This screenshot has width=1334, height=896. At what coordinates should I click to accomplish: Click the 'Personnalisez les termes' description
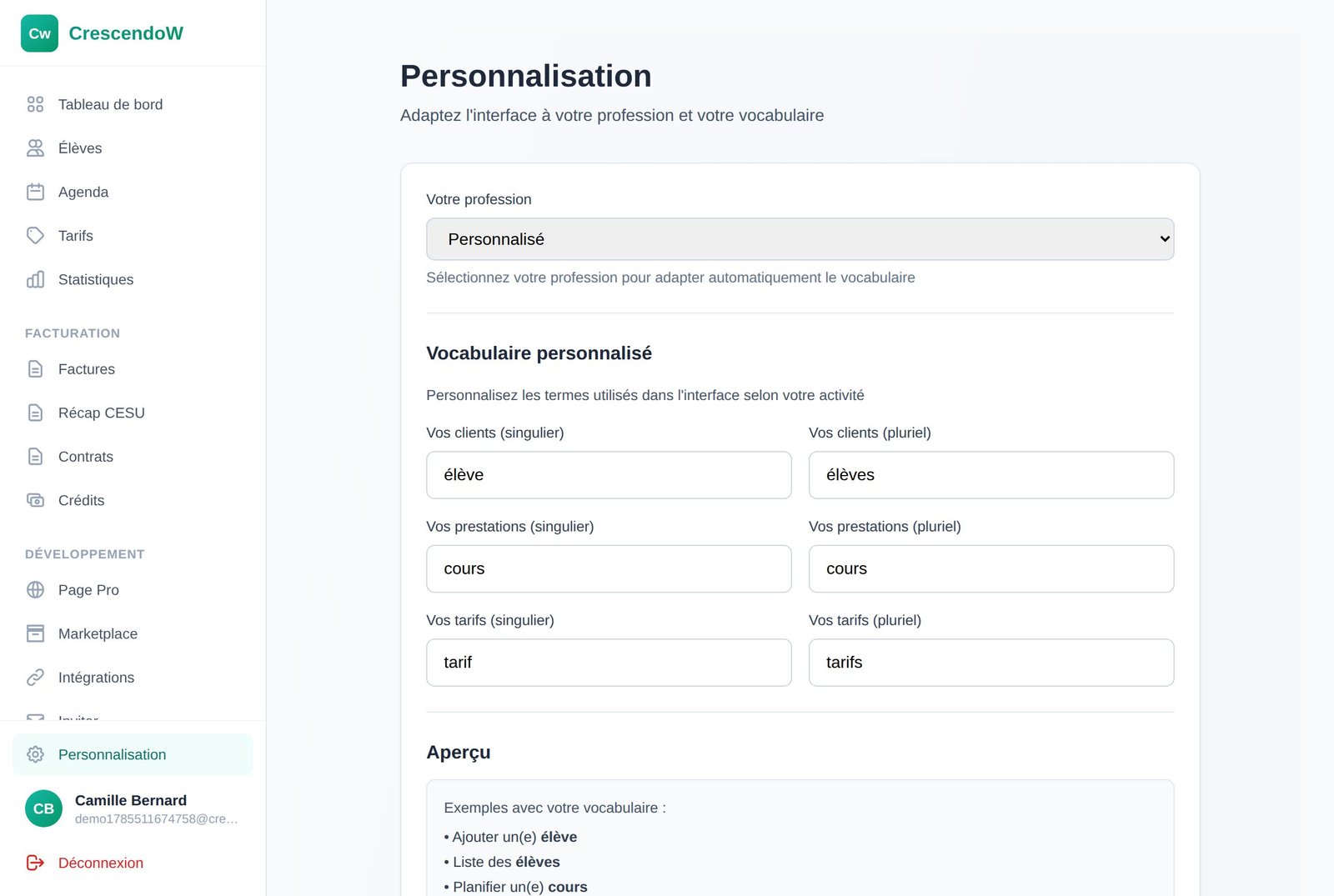coord(645,395)
